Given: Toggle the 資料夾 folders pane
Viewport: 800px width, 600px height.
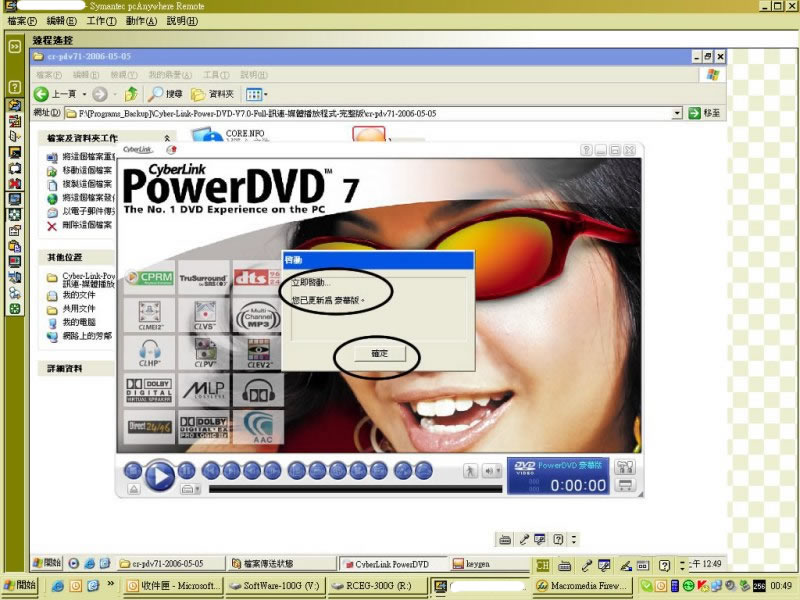Looking at the screenshot, I should [213, 94].
